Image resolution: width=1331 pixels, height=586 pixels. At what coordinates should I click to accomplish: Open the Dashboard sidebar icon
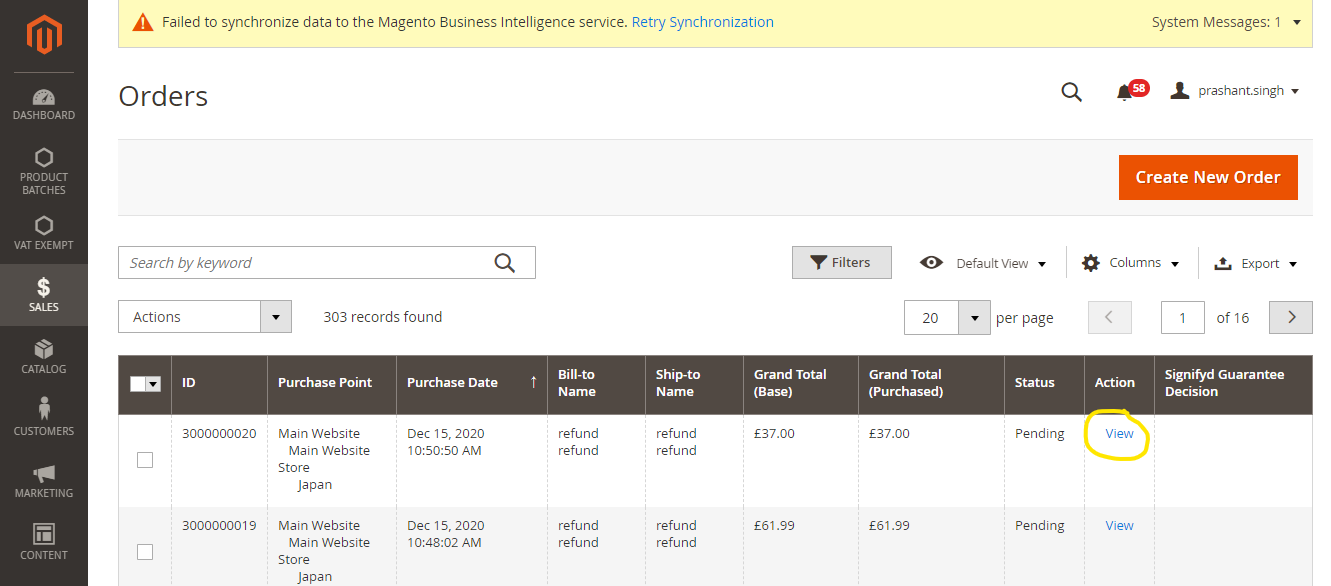click(x=44, y=104)
